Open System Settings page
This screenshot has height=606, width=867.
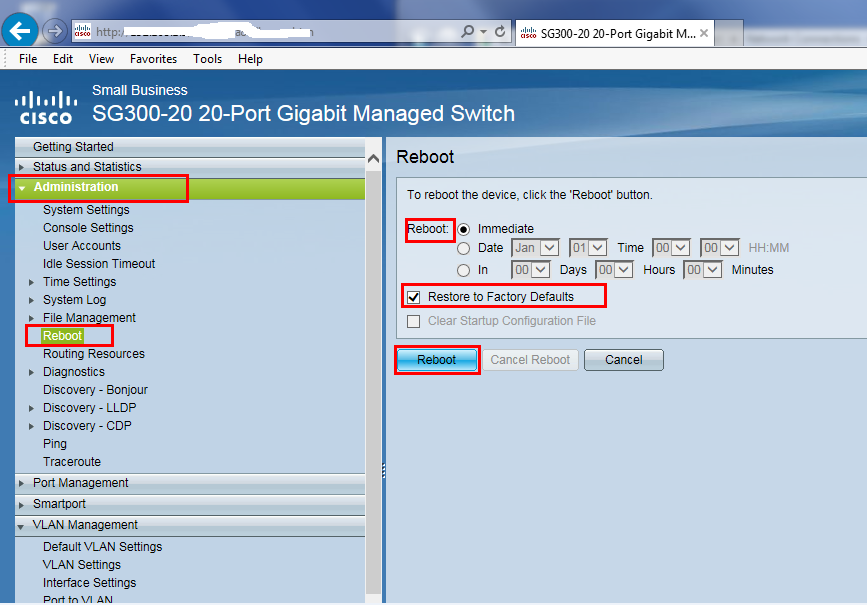pos(86,210)
